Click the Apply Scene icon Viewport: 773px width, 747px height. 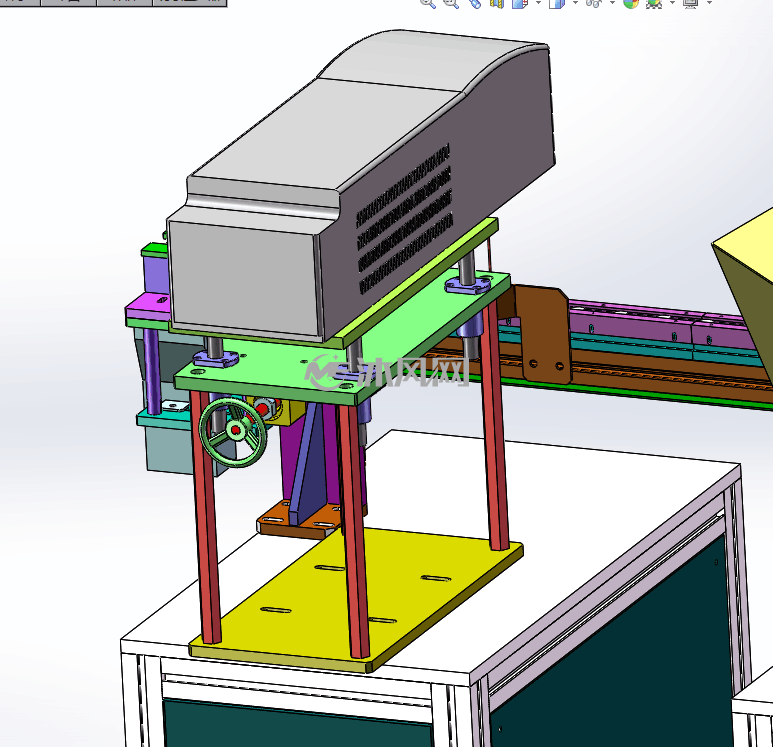(x=654, y=3)
